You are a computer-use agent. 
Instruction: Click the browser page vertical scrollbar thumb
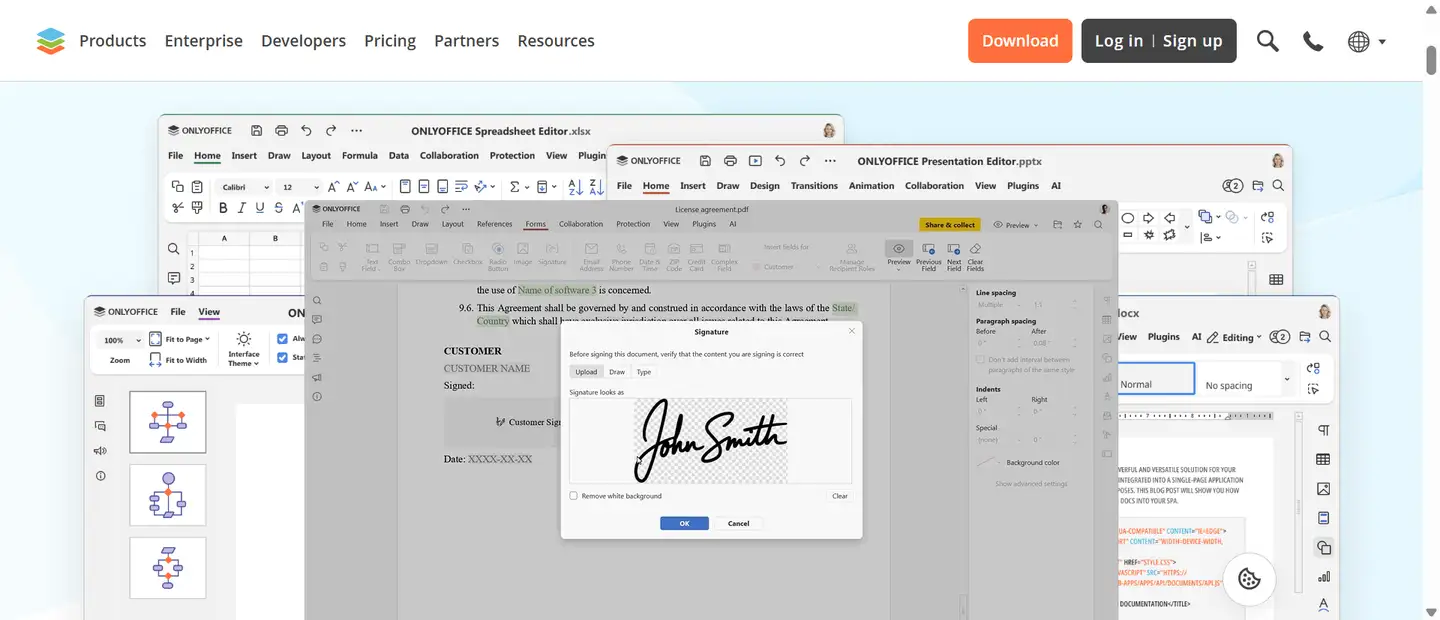(x=1431, y=59)
